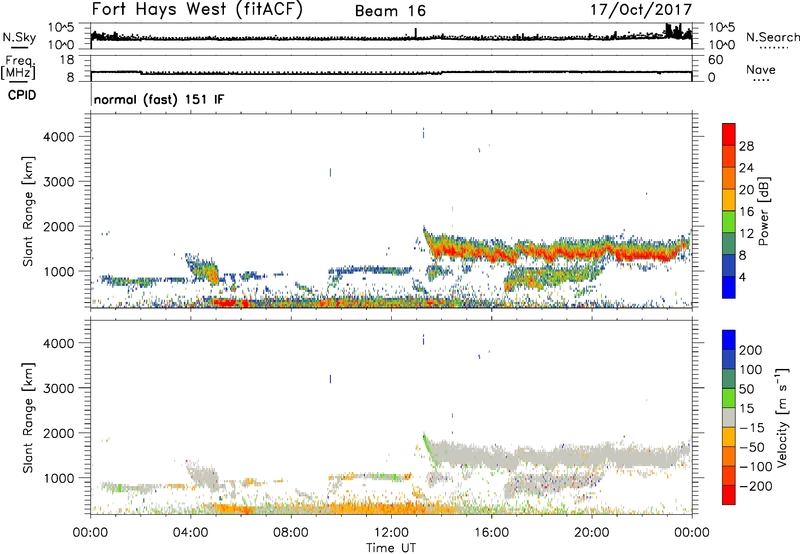800x554 pixels.
Task: Select the "CPID" row label
Action: 22,95
